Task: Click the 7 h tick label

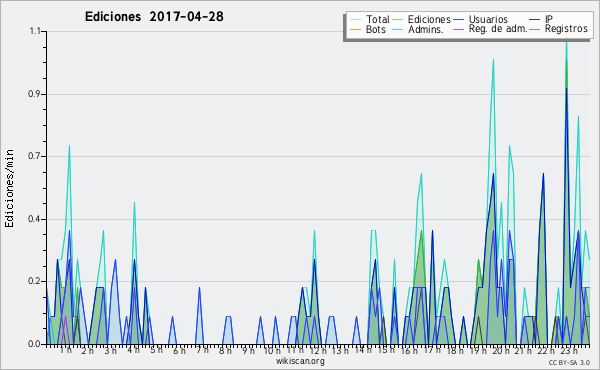Action: [202, 350]
